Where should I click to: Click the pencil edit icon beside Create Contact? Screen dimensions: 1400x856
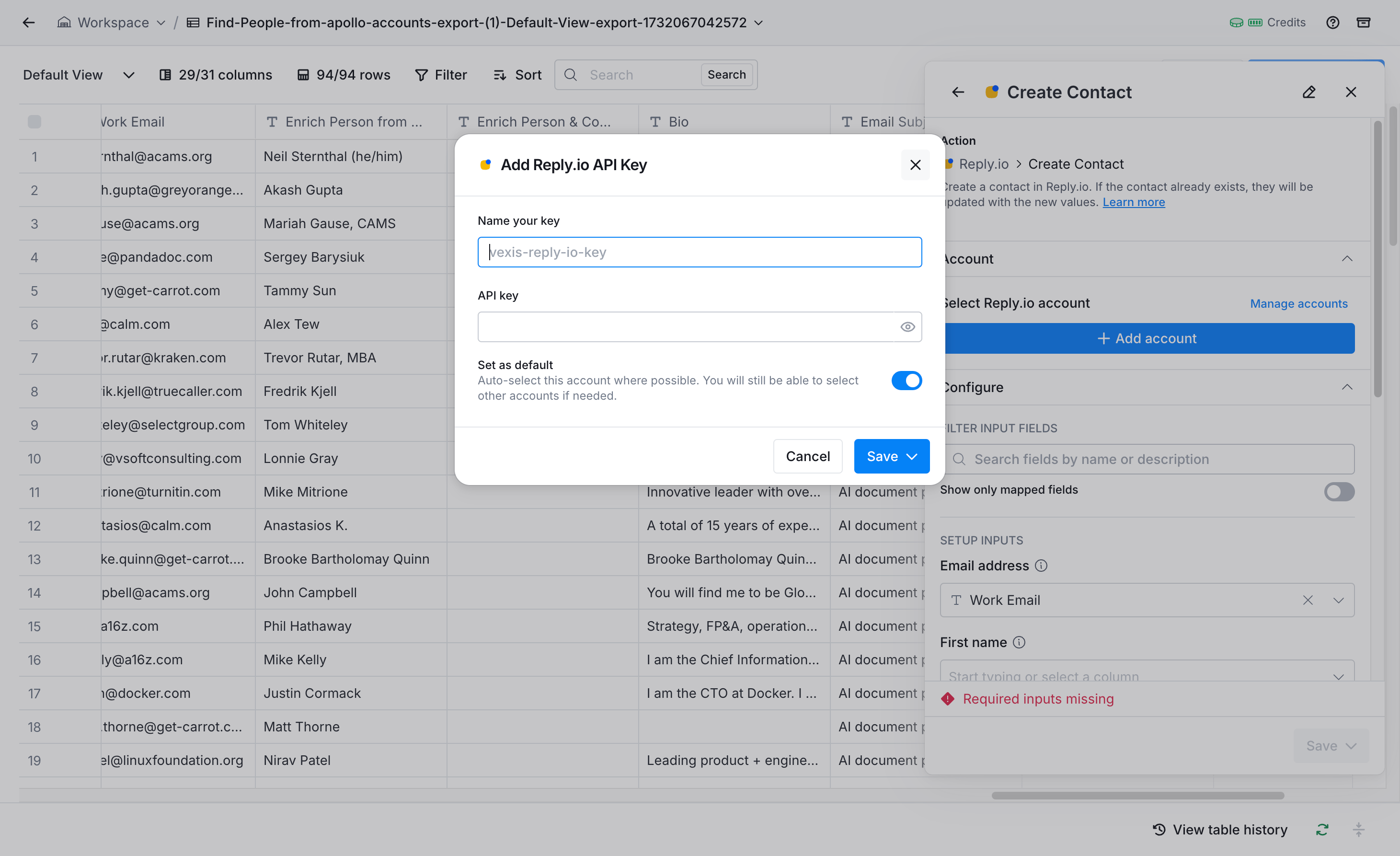click(x=1308, y=92)
